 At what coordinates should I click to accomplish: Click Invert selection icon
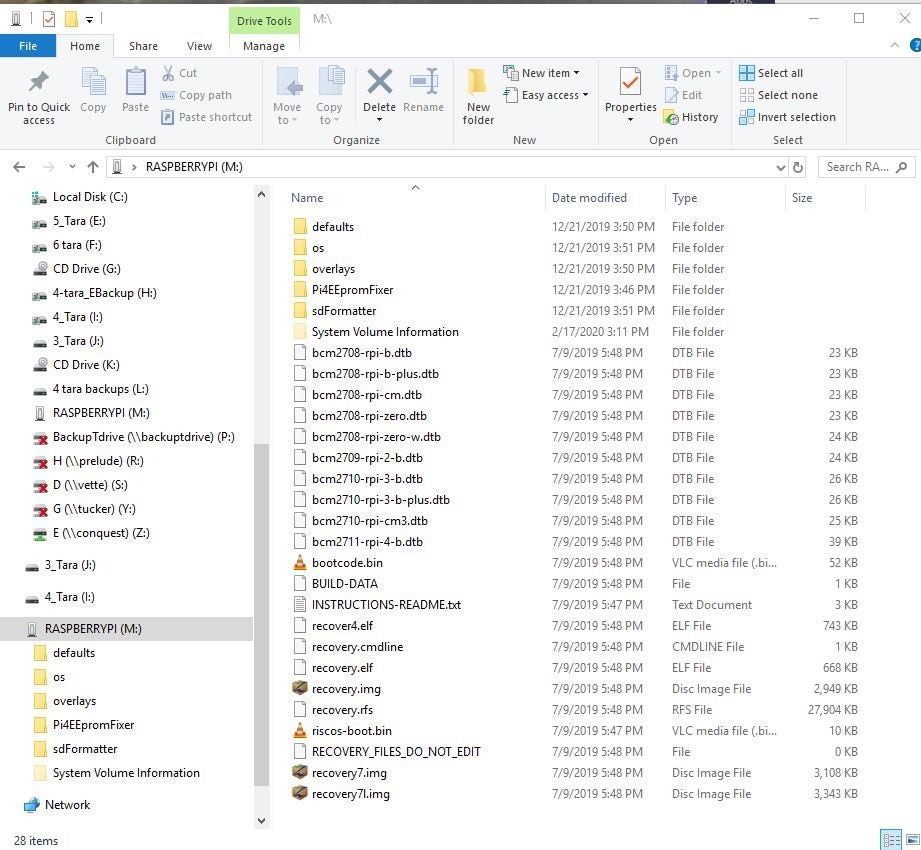click(747, 117)
